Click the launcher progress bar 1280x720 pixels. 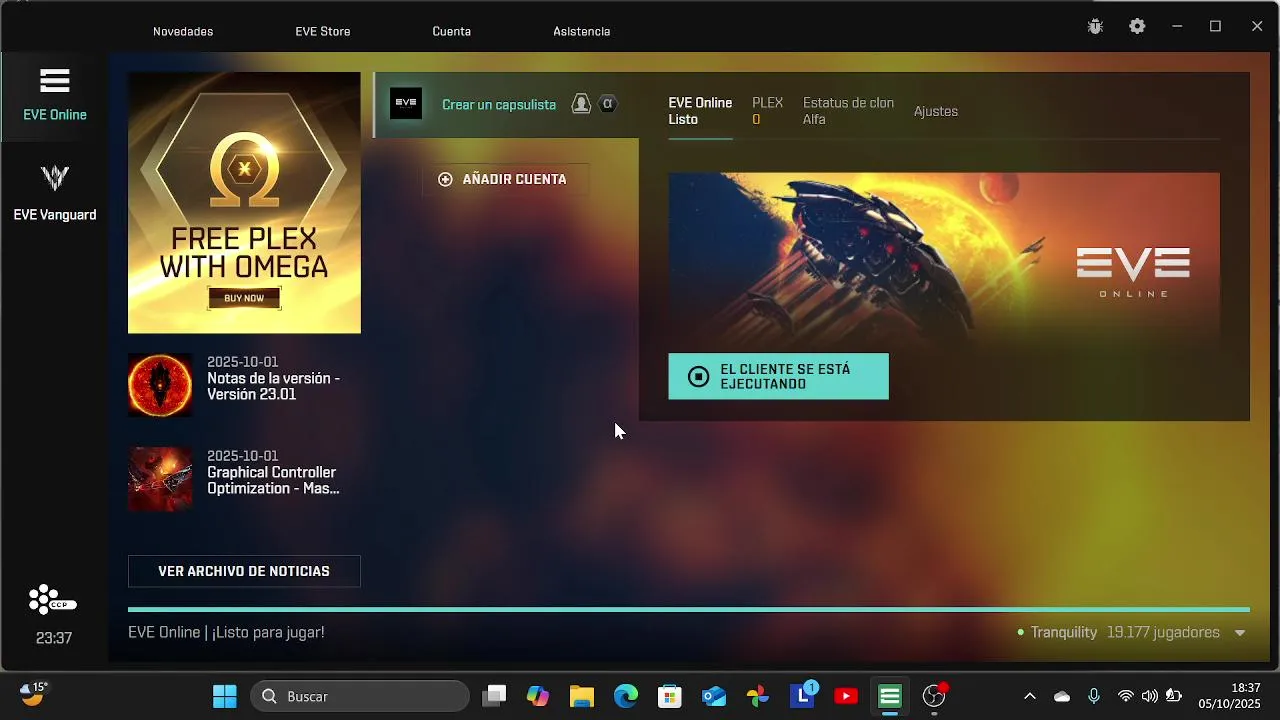pyautogui.click(x=689, y=609)
